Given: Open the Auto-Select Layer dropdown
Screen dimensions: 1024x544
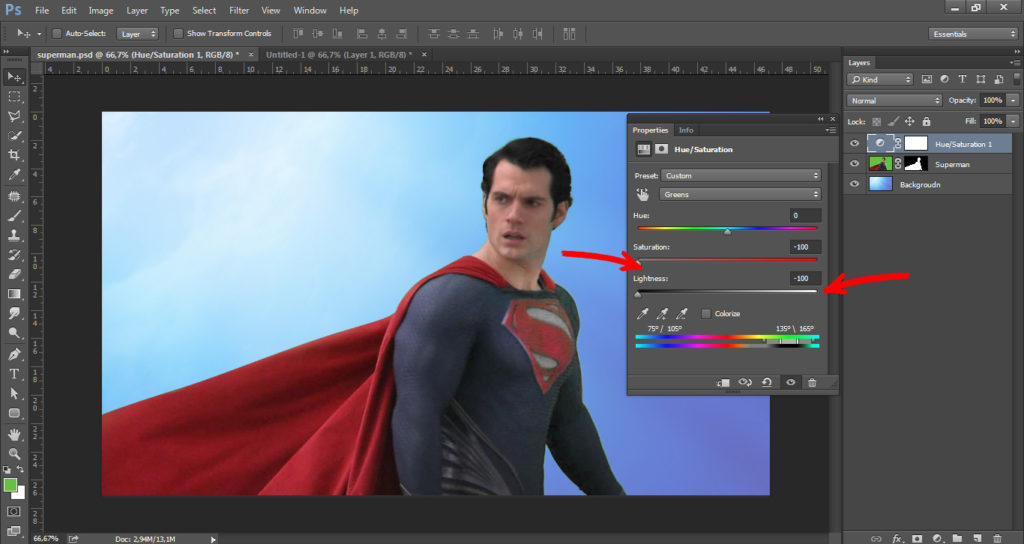Looking at the screenshot, I should 137,33.
